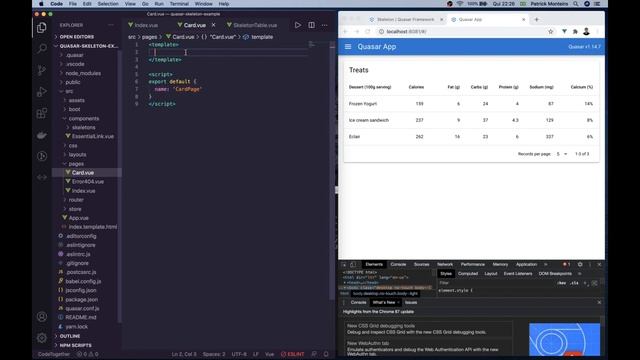Open the Source Control view
640x360 pixels.
pyautogui.click(x=42, y=70)
